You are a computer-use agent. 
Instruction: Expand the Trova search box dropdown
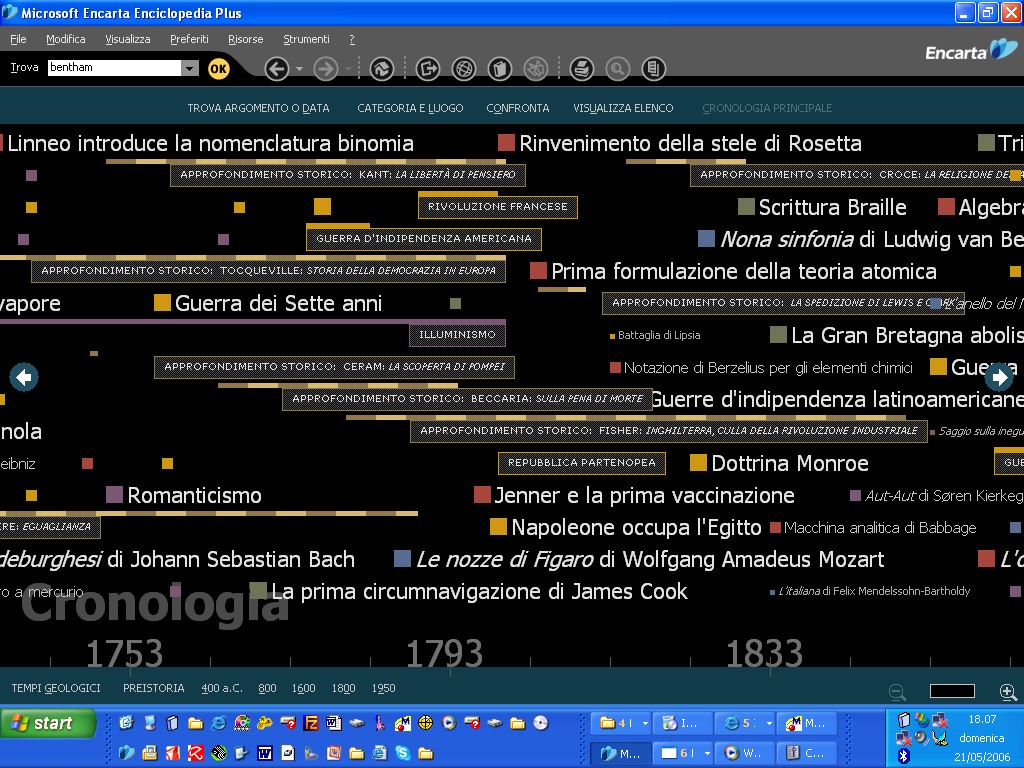pyautogui.click(x=189, y=68)
